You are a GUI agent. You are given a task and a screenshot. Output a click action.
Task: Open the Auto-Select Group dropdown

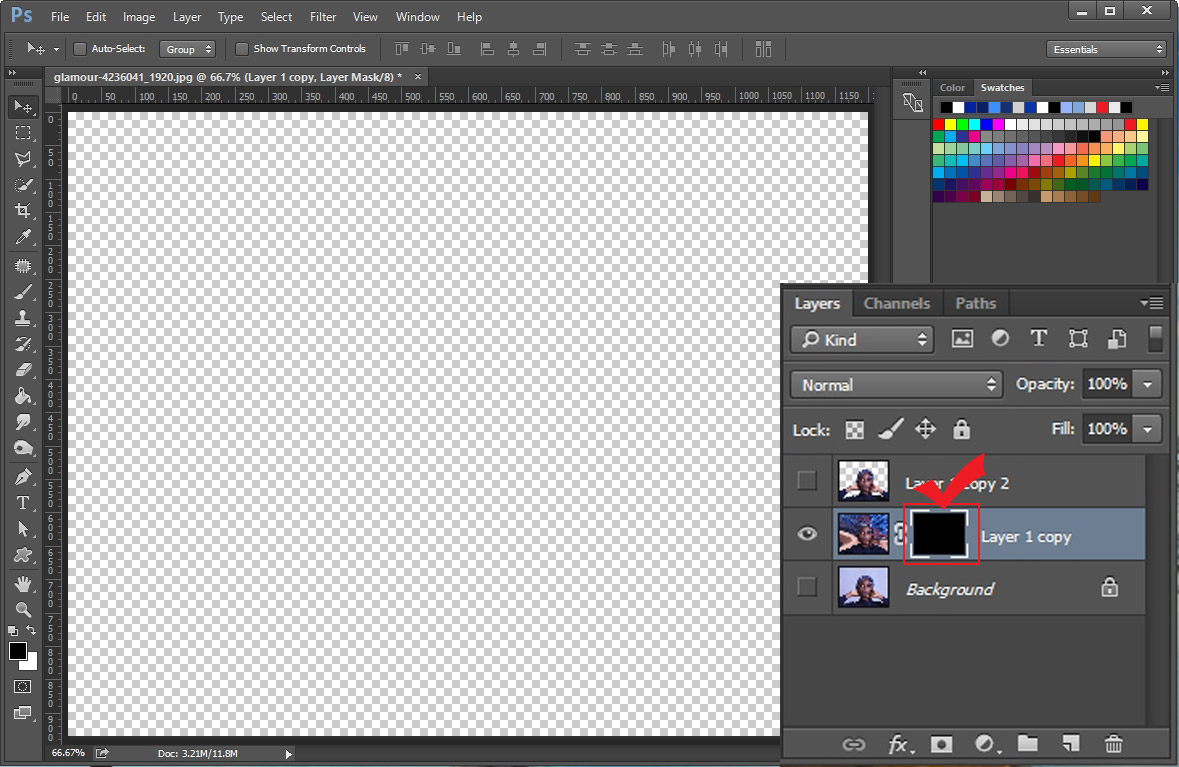(187, 49)
